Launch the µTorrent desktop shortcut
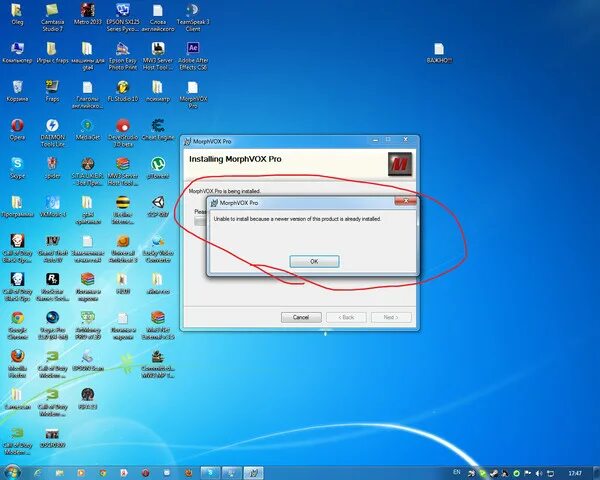Screen dimensions: 600x480 (158, 168)
